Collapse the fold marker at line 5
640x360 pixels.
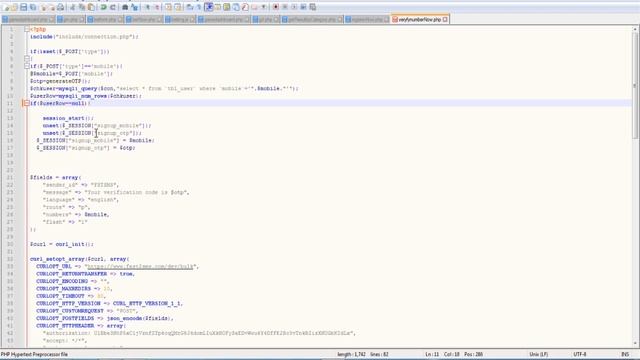click(27, 59)
